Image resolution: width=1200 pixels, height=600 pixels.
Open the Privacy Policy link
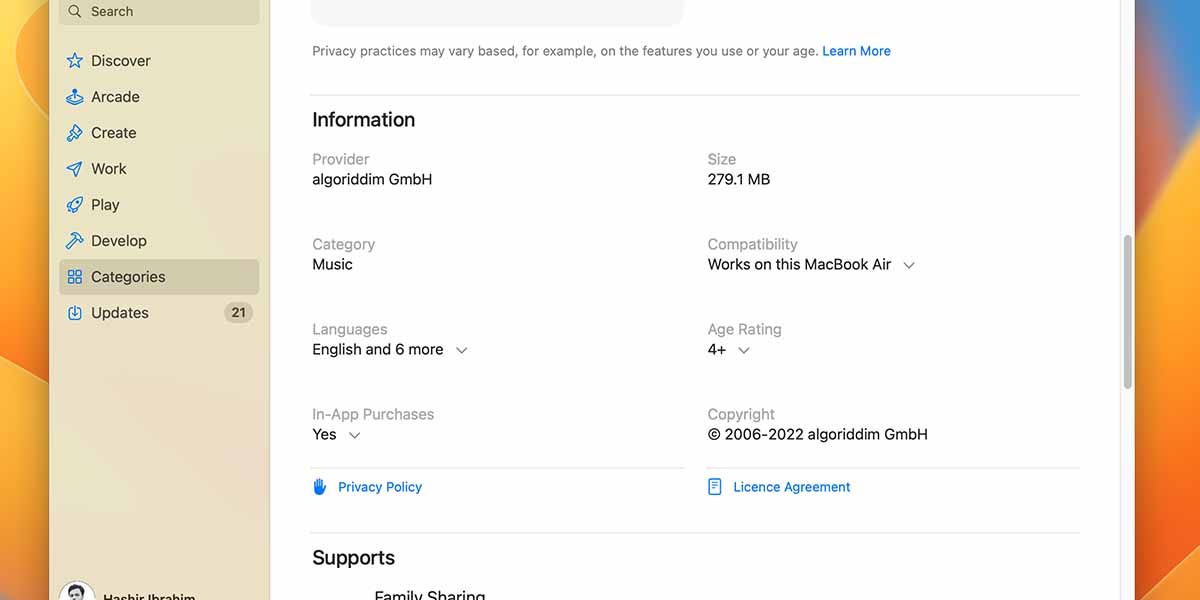pos(380,487)
